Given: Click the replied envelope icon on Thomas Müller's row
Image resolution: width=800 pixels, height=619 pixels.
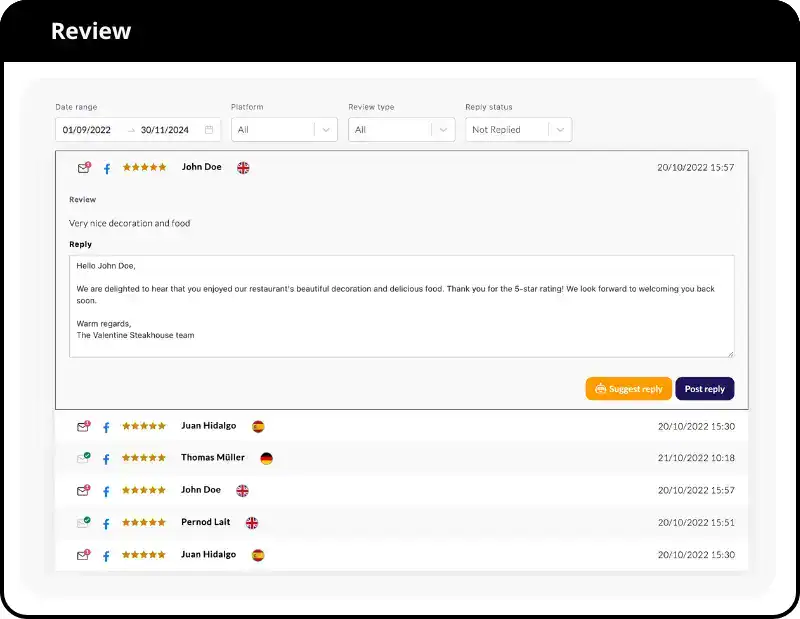Looking at the screenshot, I should [x=84, y=458].
